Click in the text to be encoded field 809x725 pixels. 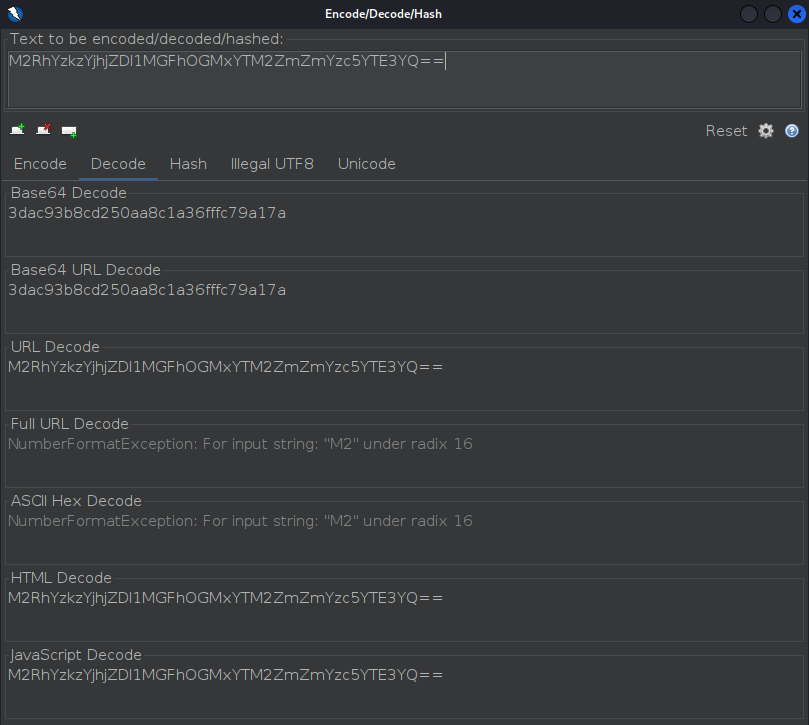pos(404,78)
